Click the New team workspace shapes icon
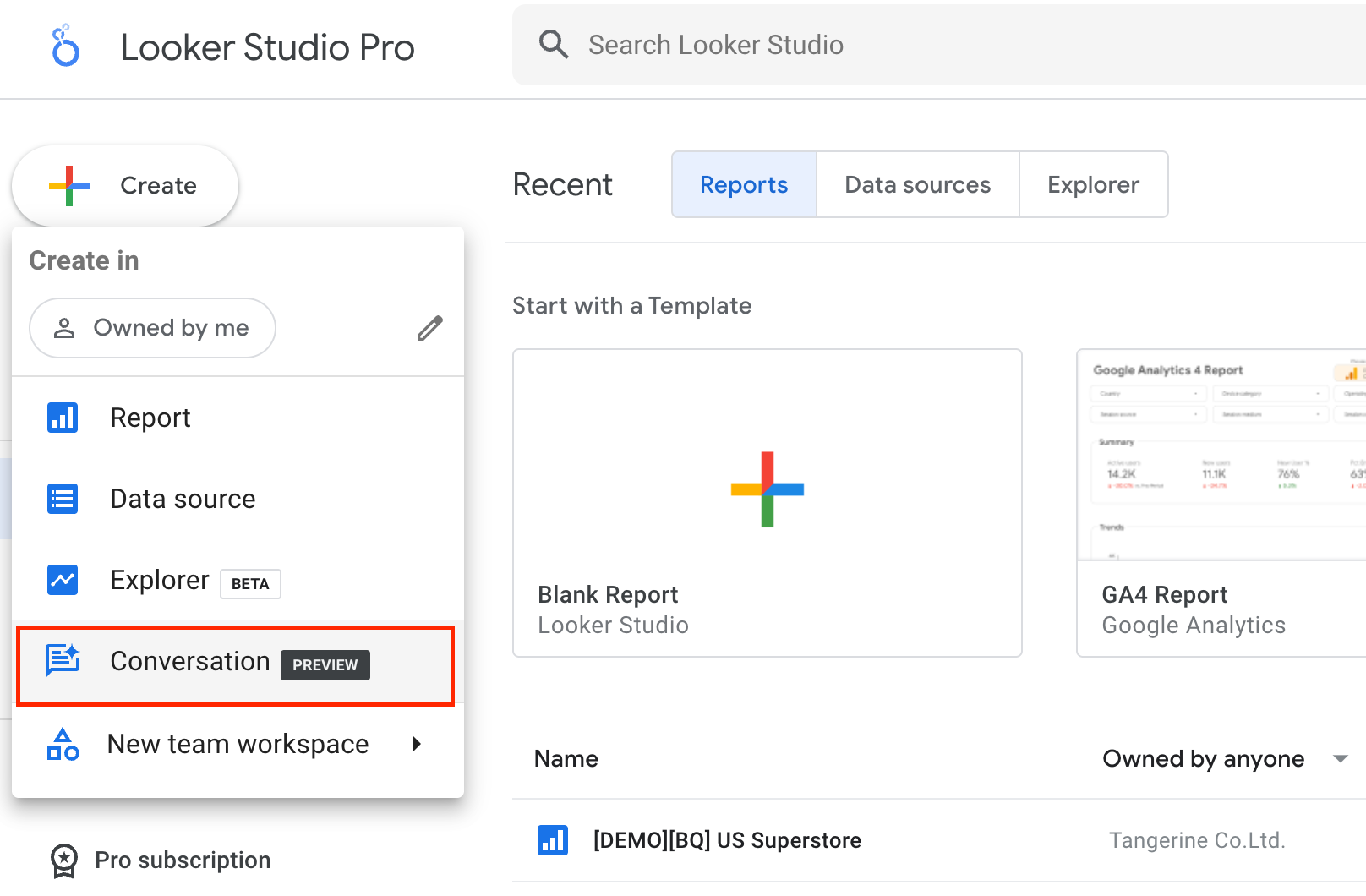 [x=63, y=744]
